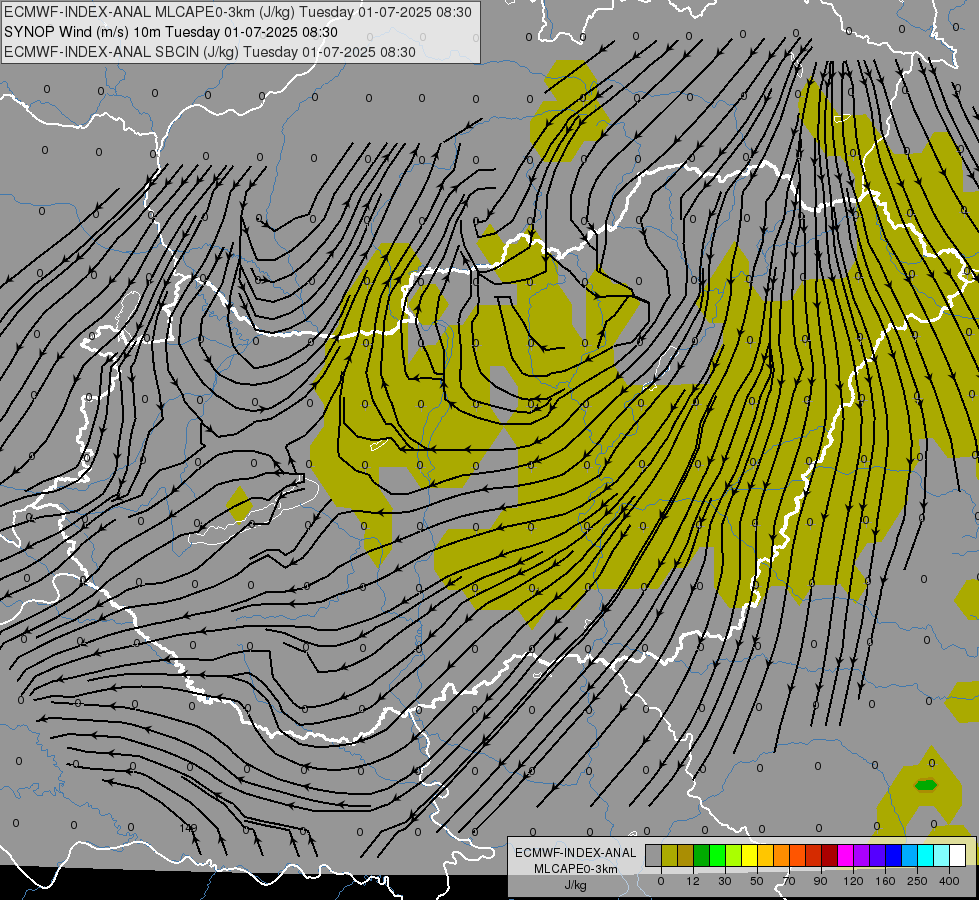Screen dimensions: 979x900
Task: Select the dark red legend swatch
Action: (x=830, y=855)
